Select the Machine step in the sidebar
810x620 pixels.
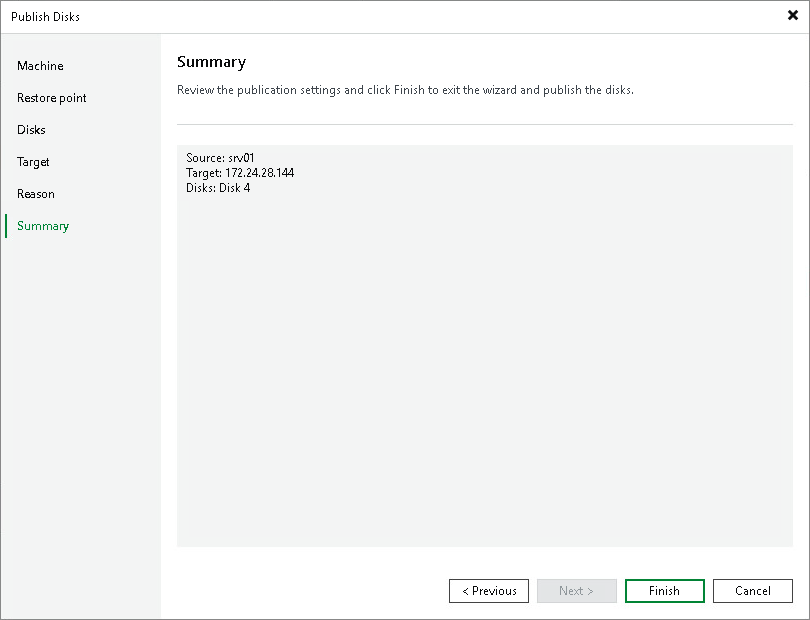point(40,66)
